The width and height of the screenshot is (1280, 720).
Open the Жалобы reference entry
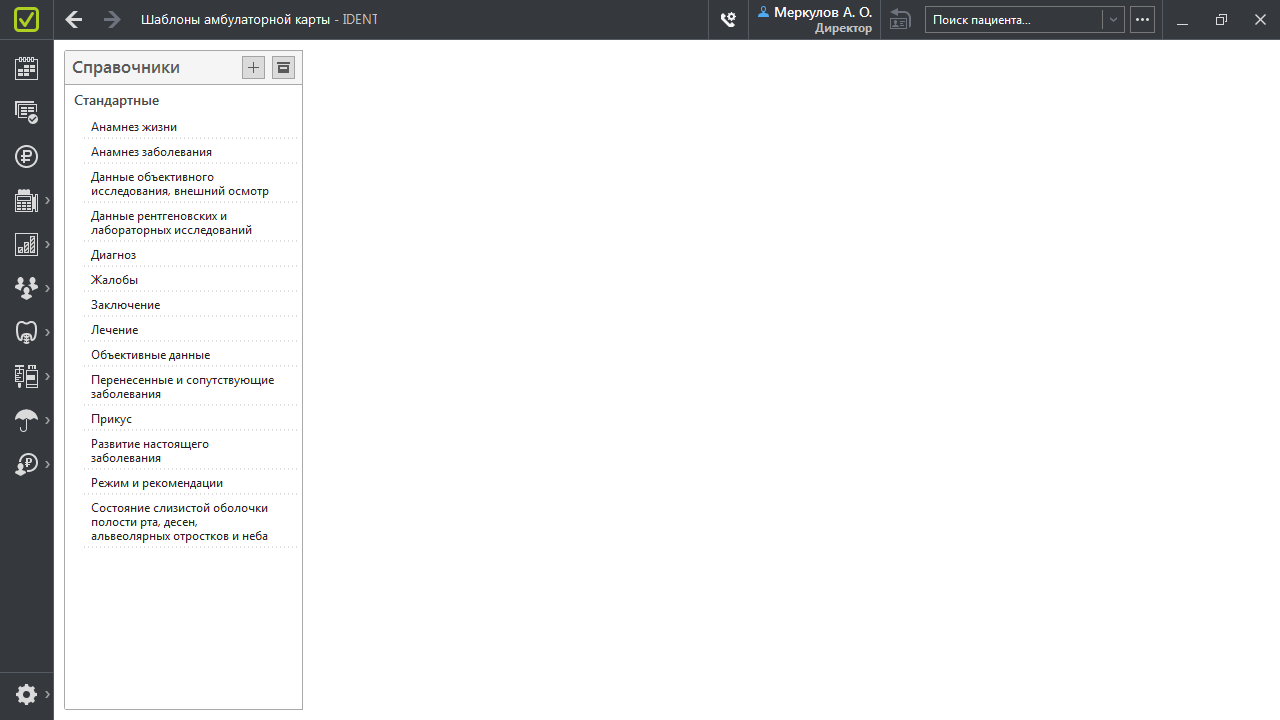click(114, 280)
